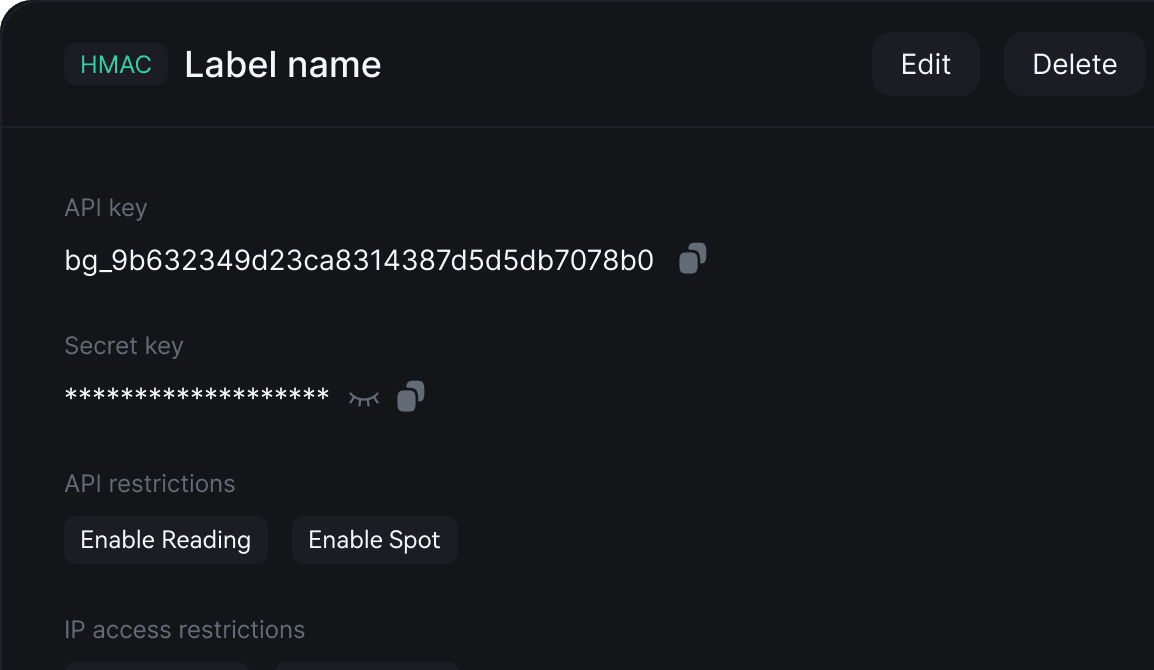This screenshot has height=670, width=1154.
Task: Click the masked secret key asterisks
Action: [197, 397]
